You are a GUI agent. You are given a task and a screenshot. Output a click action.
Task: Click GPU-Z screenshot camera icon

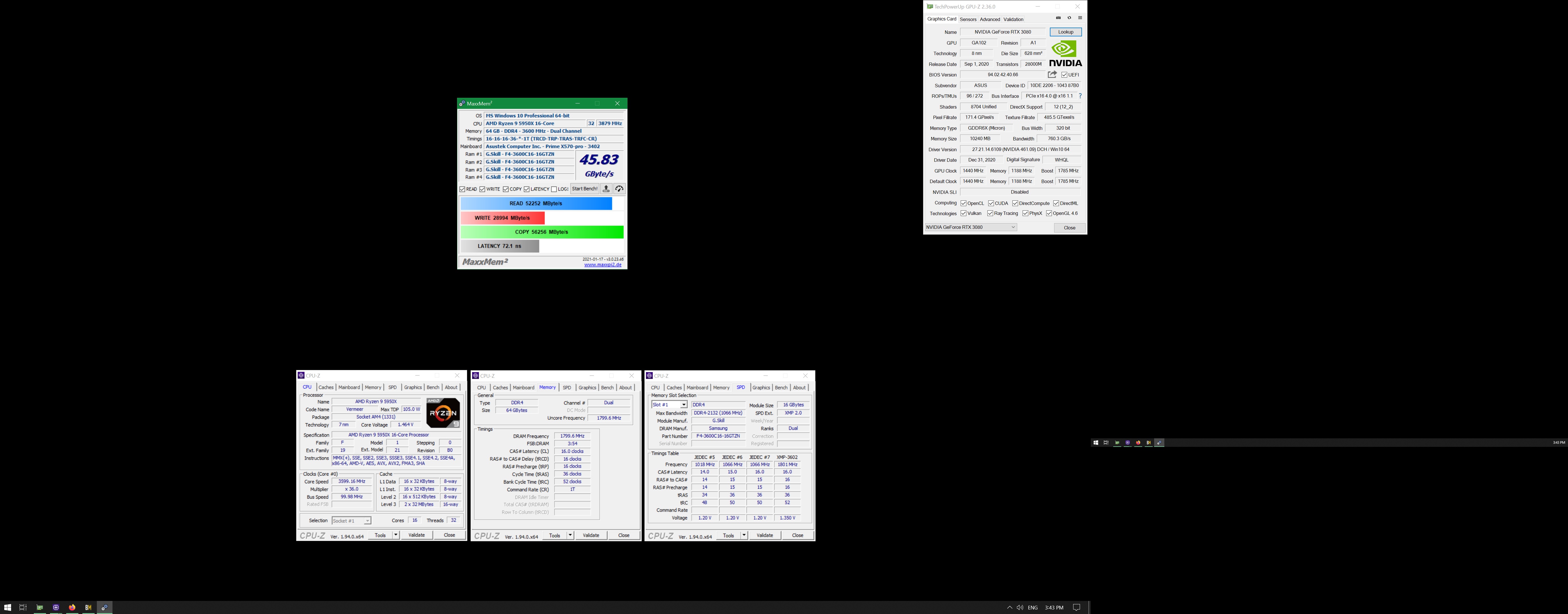pos(1058,18)
